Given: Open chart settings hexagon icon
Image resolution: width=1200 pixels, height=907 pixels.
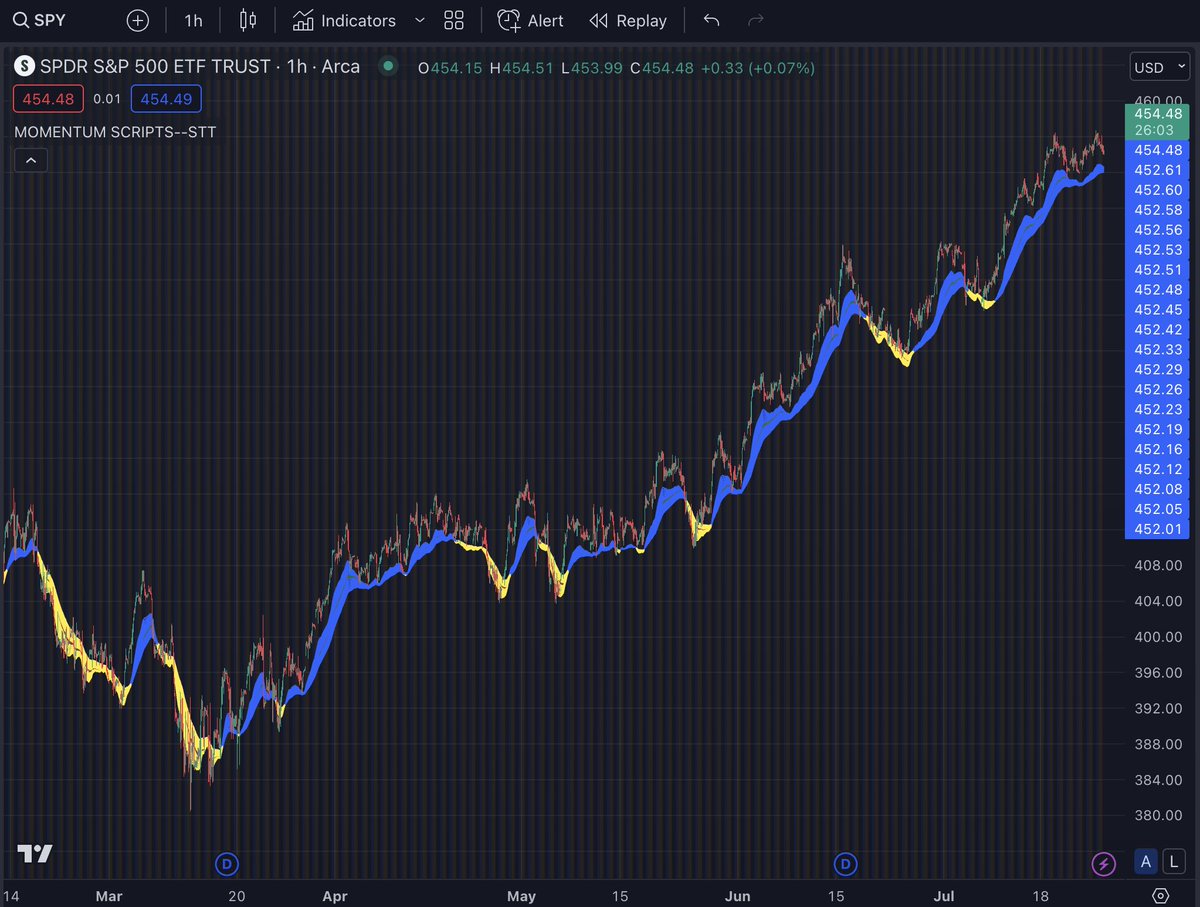Looking at the screenshot, I should click(1161, 895).
